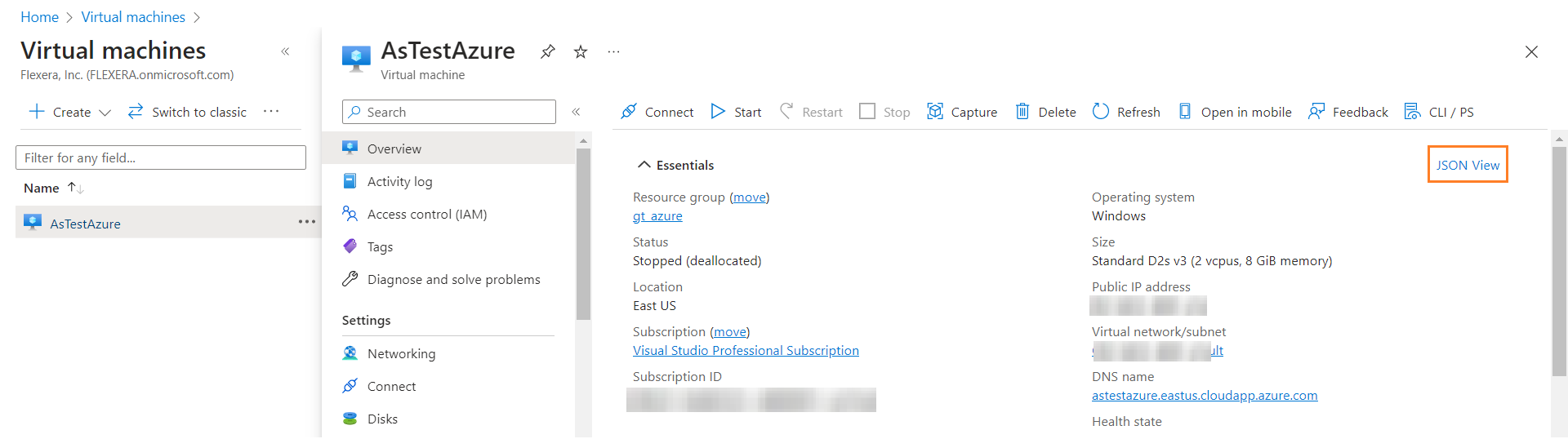Viewport: 1568px width, 439px height.
Task: Pin AsTestAzure to dashboard
Action: pos(547,52)
